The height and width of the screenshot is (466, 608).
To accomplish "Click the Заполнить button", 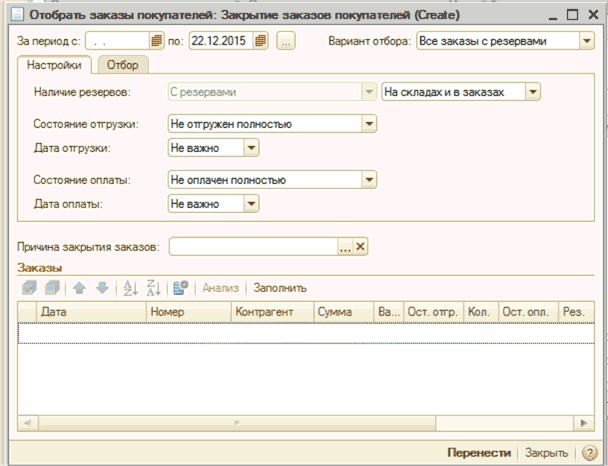I will (280, 288).
